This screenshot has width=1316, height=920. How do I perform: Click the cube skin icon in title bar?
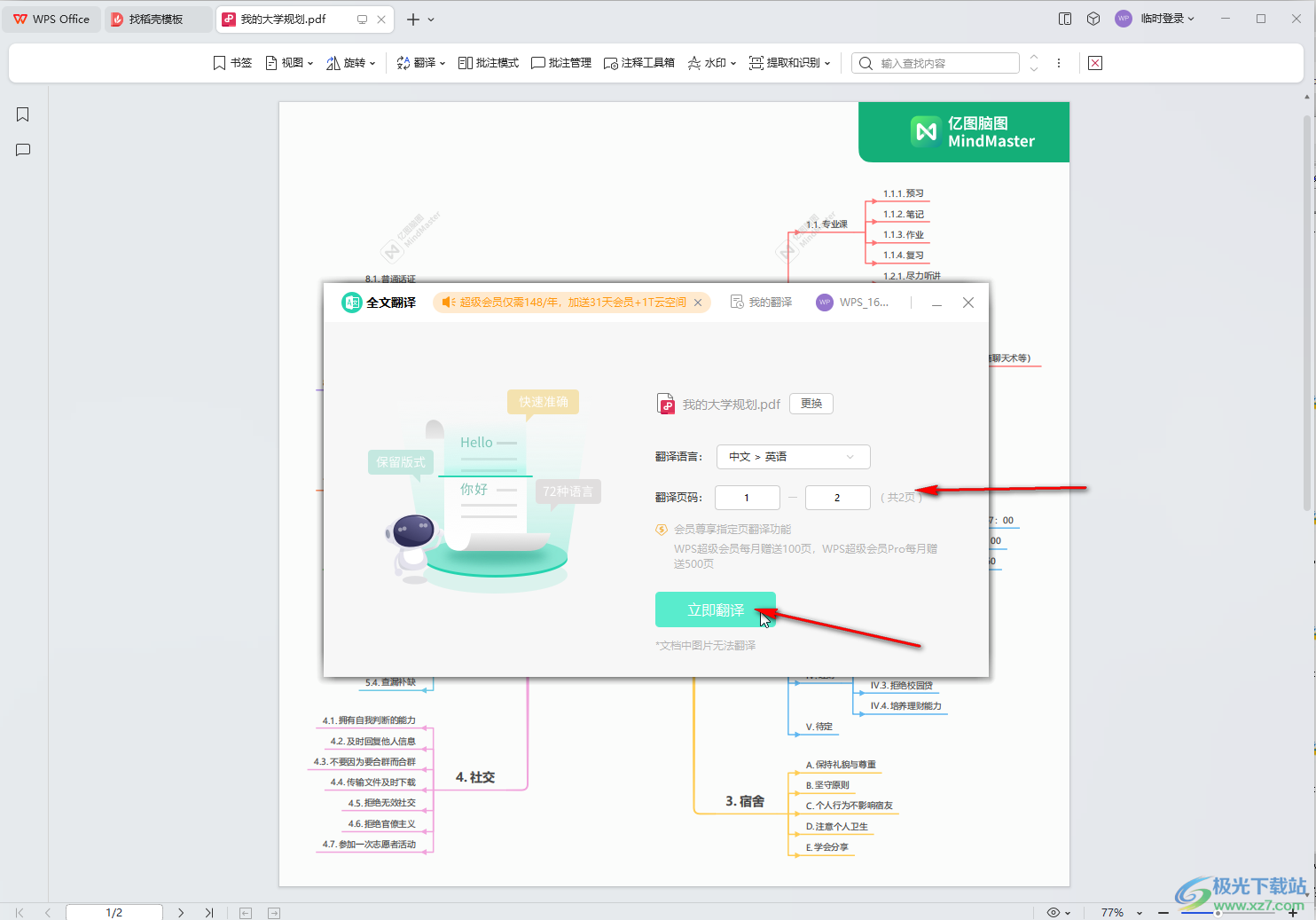(x=1093, y=19)
